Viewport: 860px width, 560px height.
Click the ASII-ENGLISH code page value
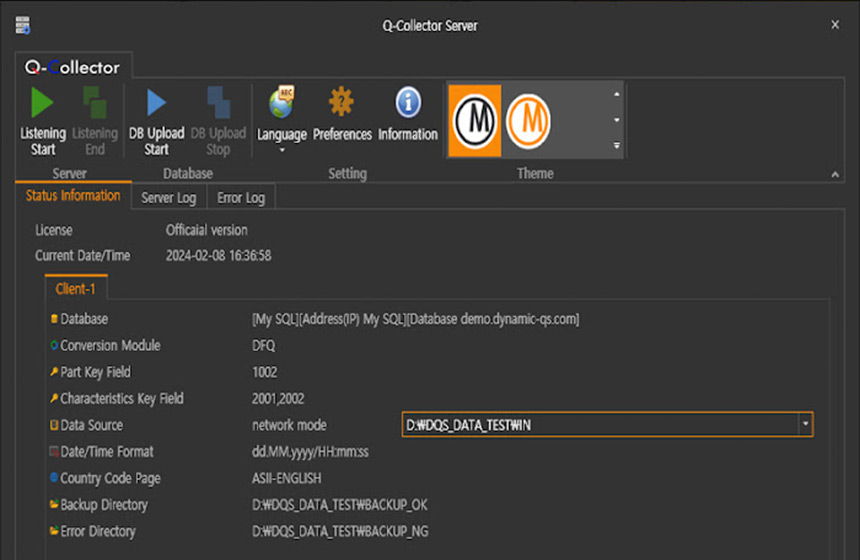click(x=286, y=478)
